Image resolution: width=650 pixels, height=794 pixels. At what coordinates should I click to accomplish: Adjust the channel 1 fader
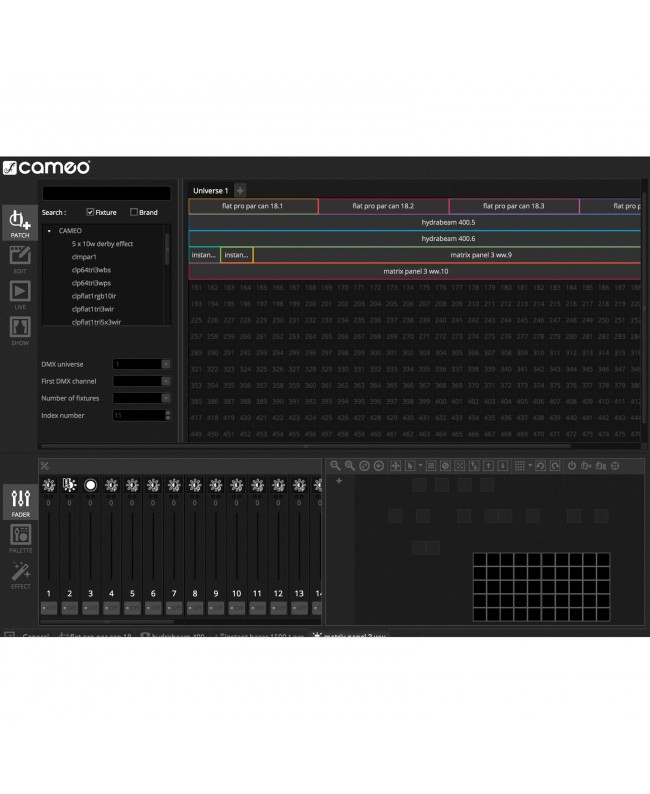[x=49, y=546]
